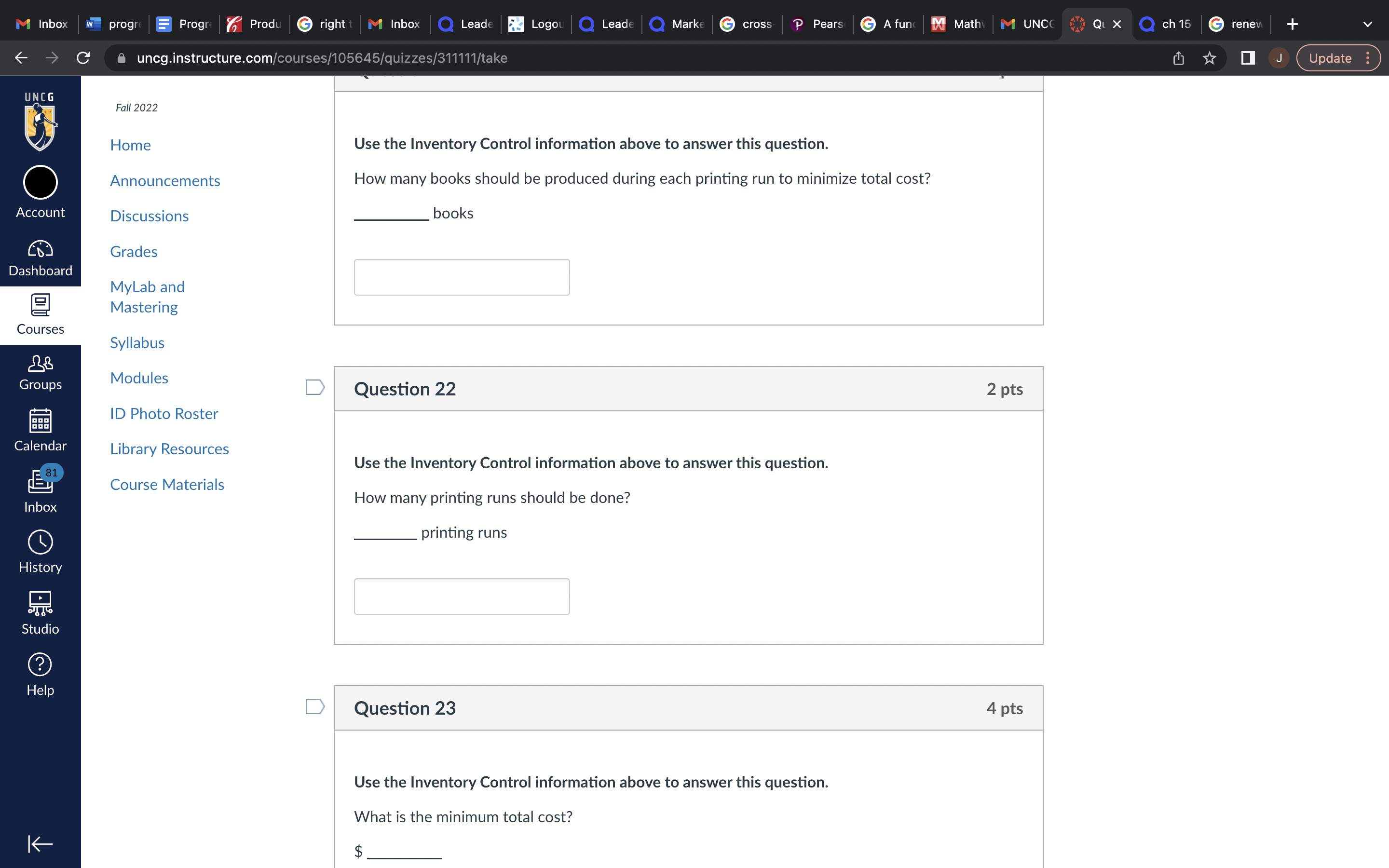Switch to the Gmail Inbox browser tab
The image size is (1389, 868).
tap(40, 24)
